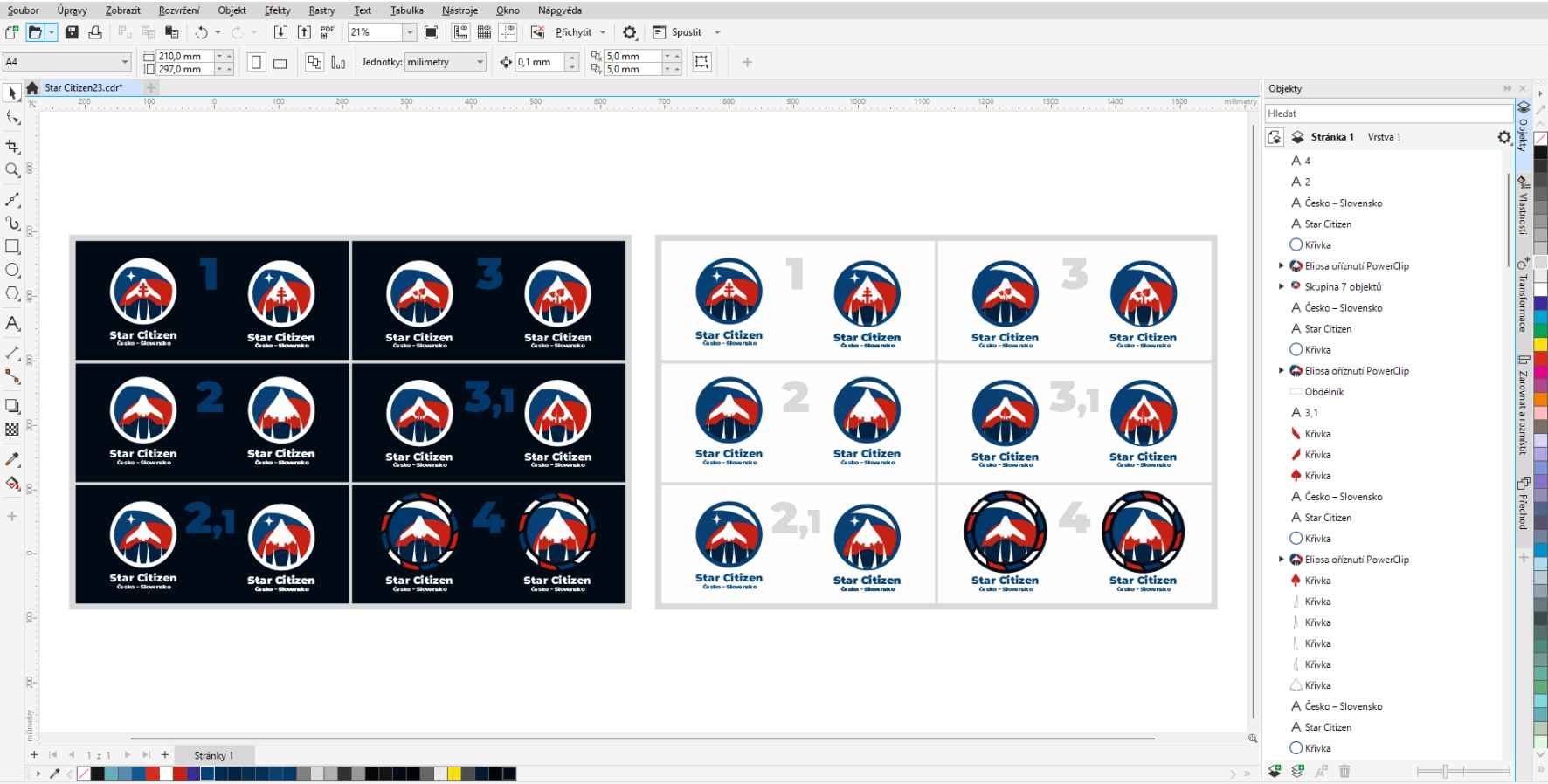The image size is (1548, 784).
Task: Switch to the Vlastnosti docker tab
Action: tap(1523, 206)
